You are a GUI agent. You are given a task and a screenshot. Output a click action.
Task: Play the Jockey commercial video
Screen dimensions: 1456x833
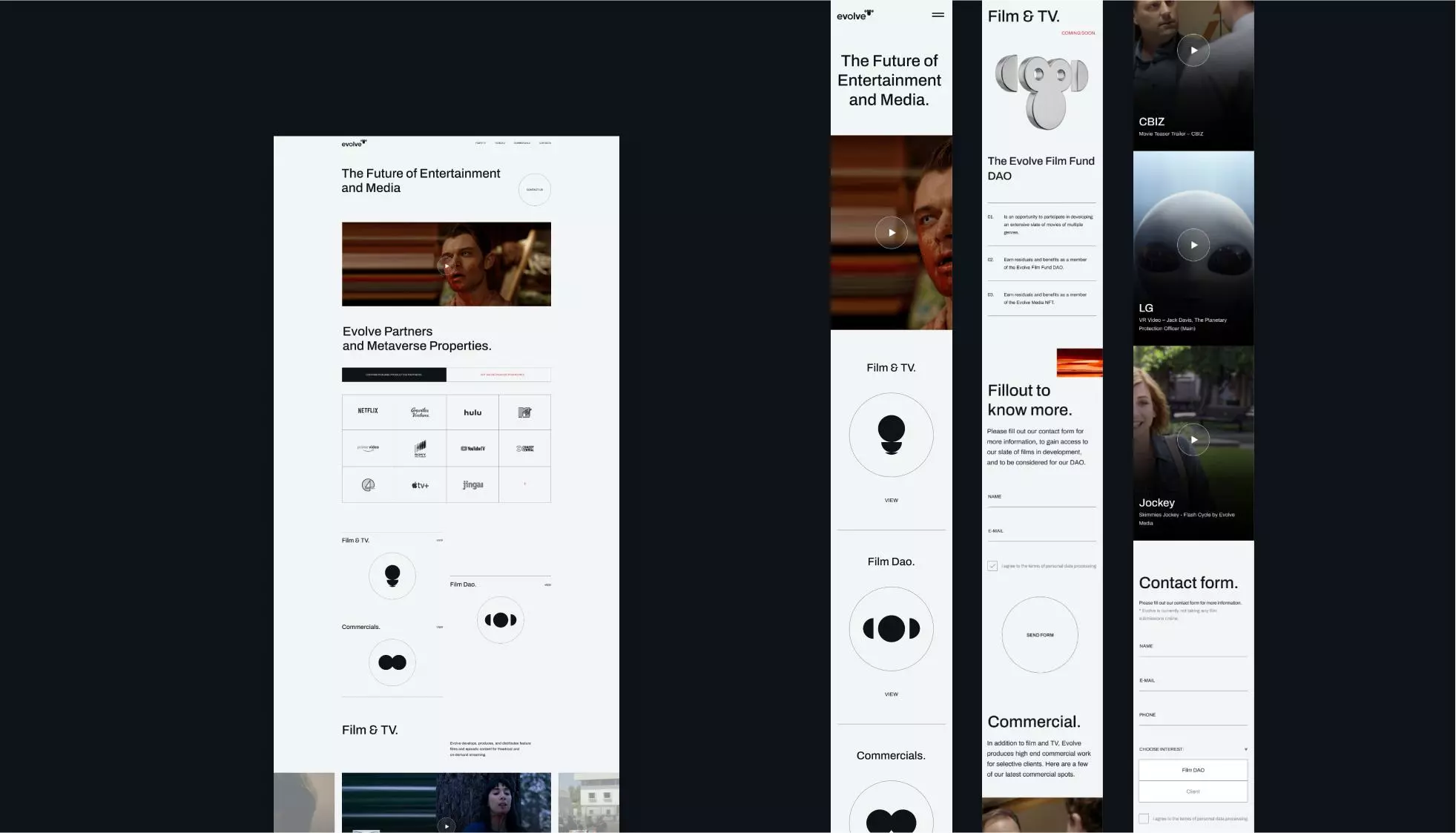tap(1193, 440)
